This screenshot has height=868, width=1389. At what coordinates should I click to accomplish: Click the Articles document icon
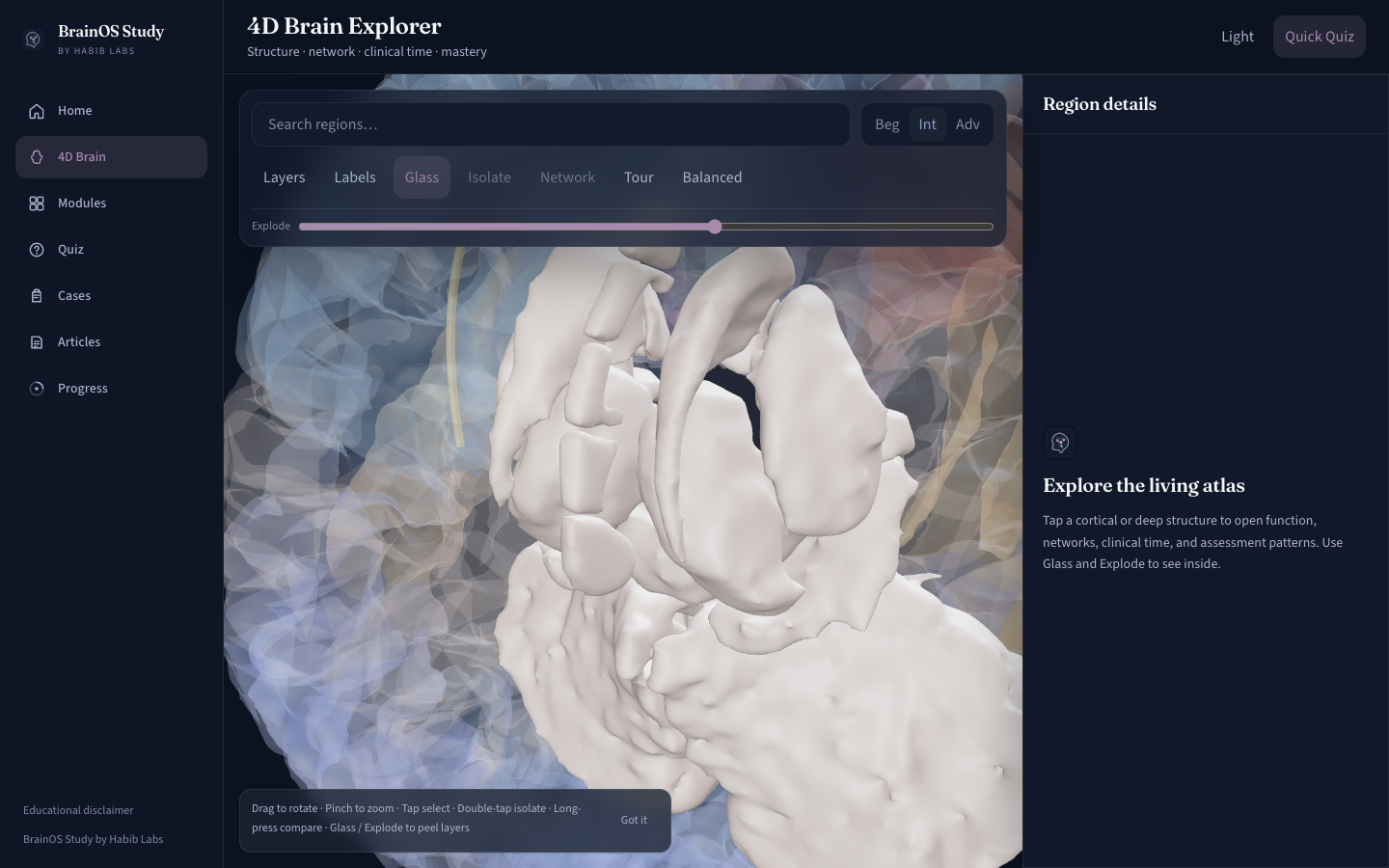click(x=37, y=342)
